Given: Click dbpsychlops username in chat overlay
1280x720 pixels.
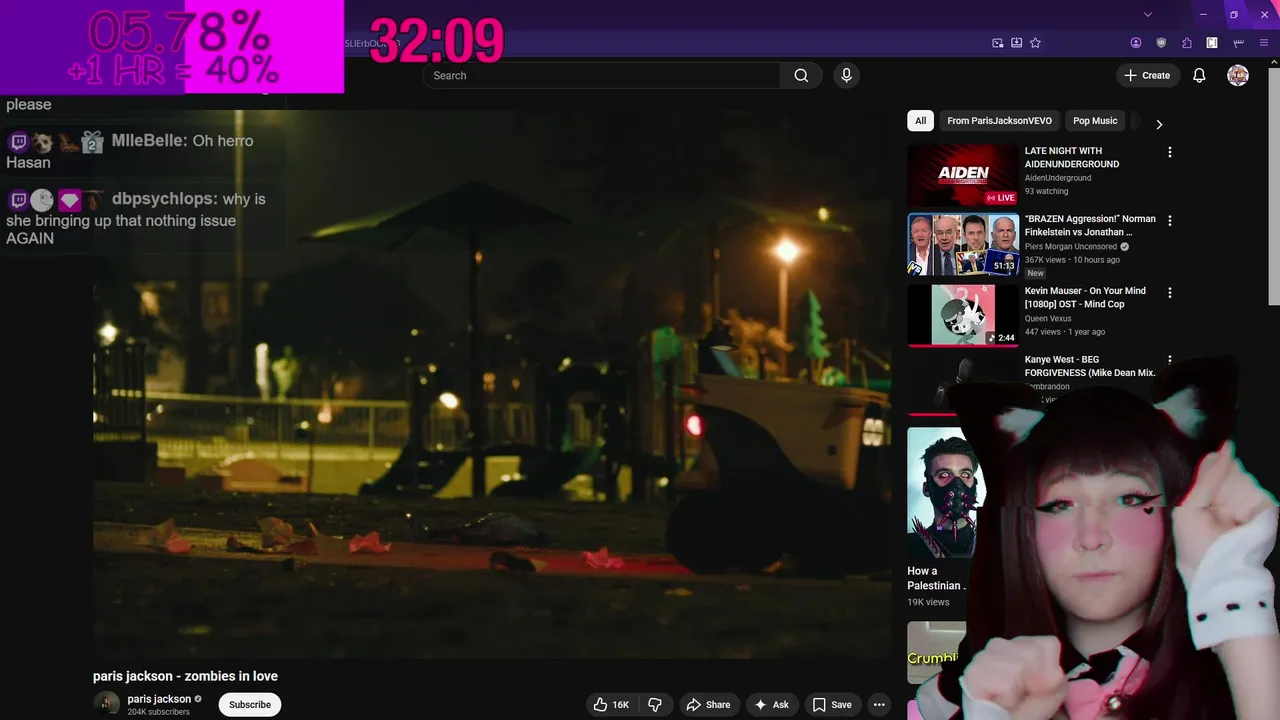Looking at the screenshot, I should pos(164,199).
